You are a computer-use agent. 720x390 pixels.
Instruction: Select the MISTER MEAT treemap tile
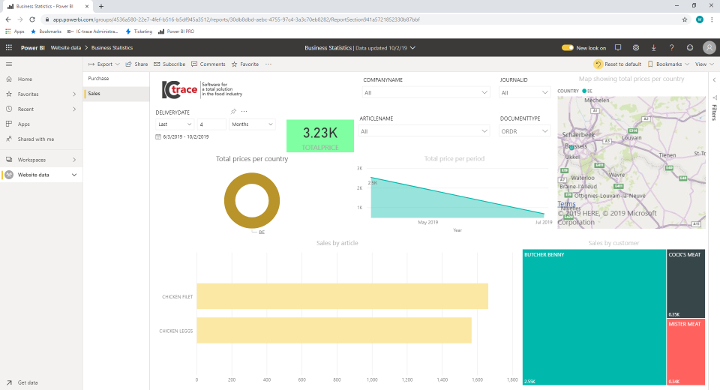686,352
